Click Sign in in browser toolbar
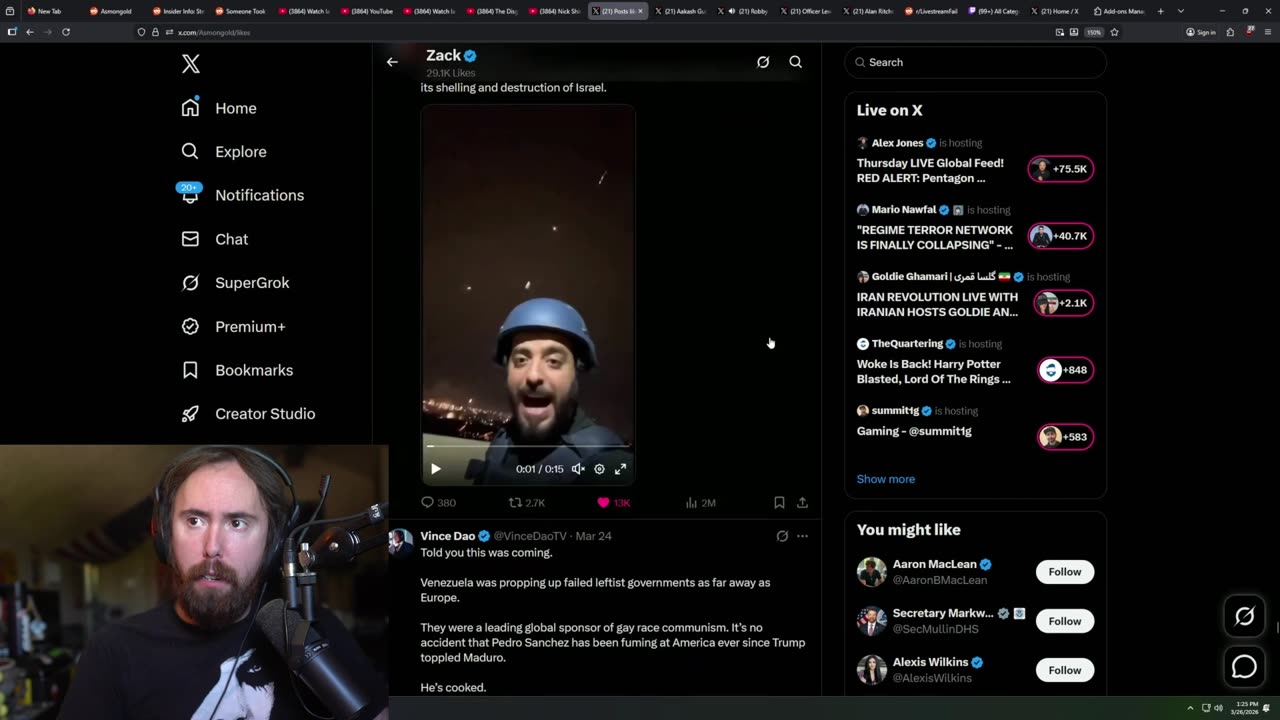 point(1201,32)
